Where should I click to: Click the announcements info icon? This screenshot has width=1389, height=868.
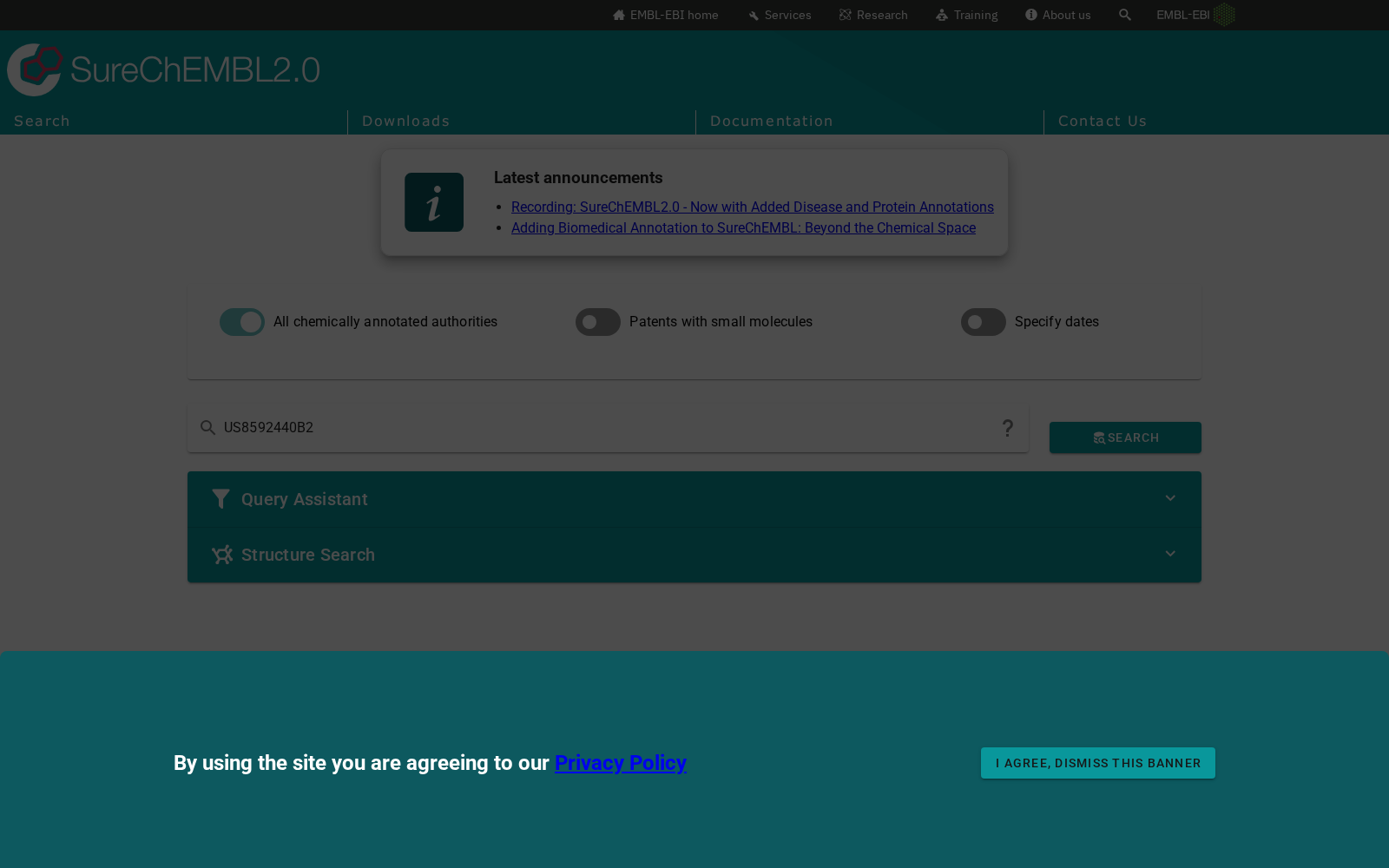coord(434,202)
